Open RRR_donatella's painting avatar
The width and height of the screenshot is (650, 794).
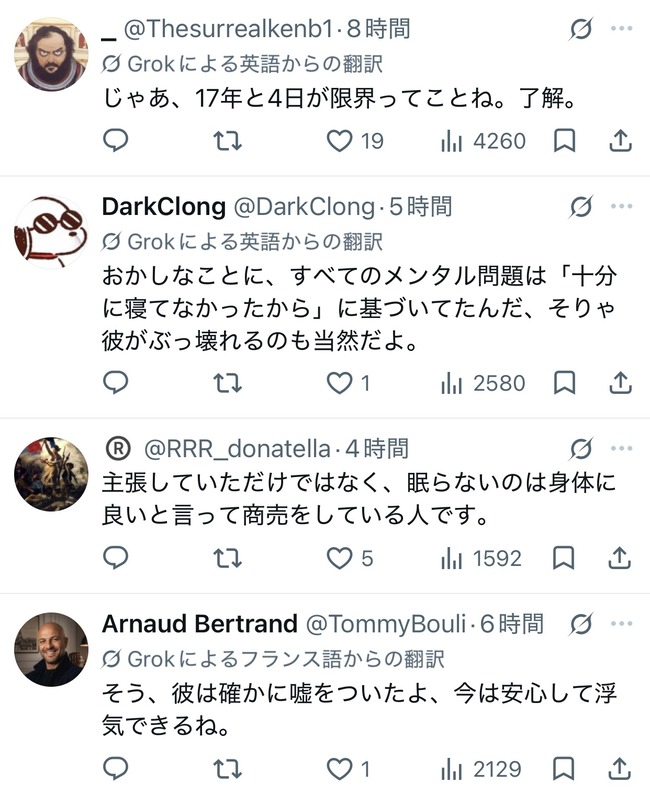(51, 474)
